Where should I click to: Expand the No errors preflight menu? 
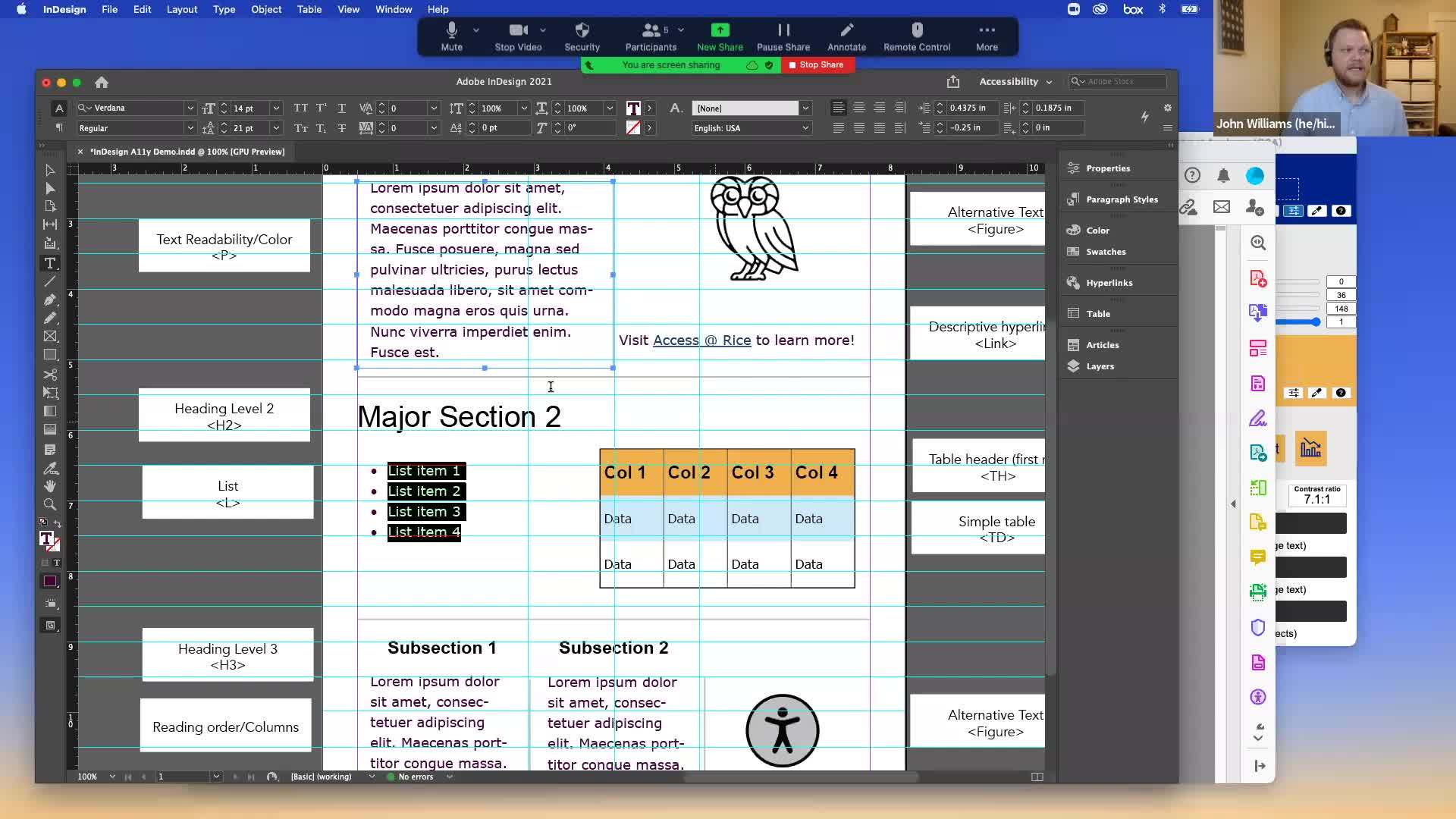point(450,777)
